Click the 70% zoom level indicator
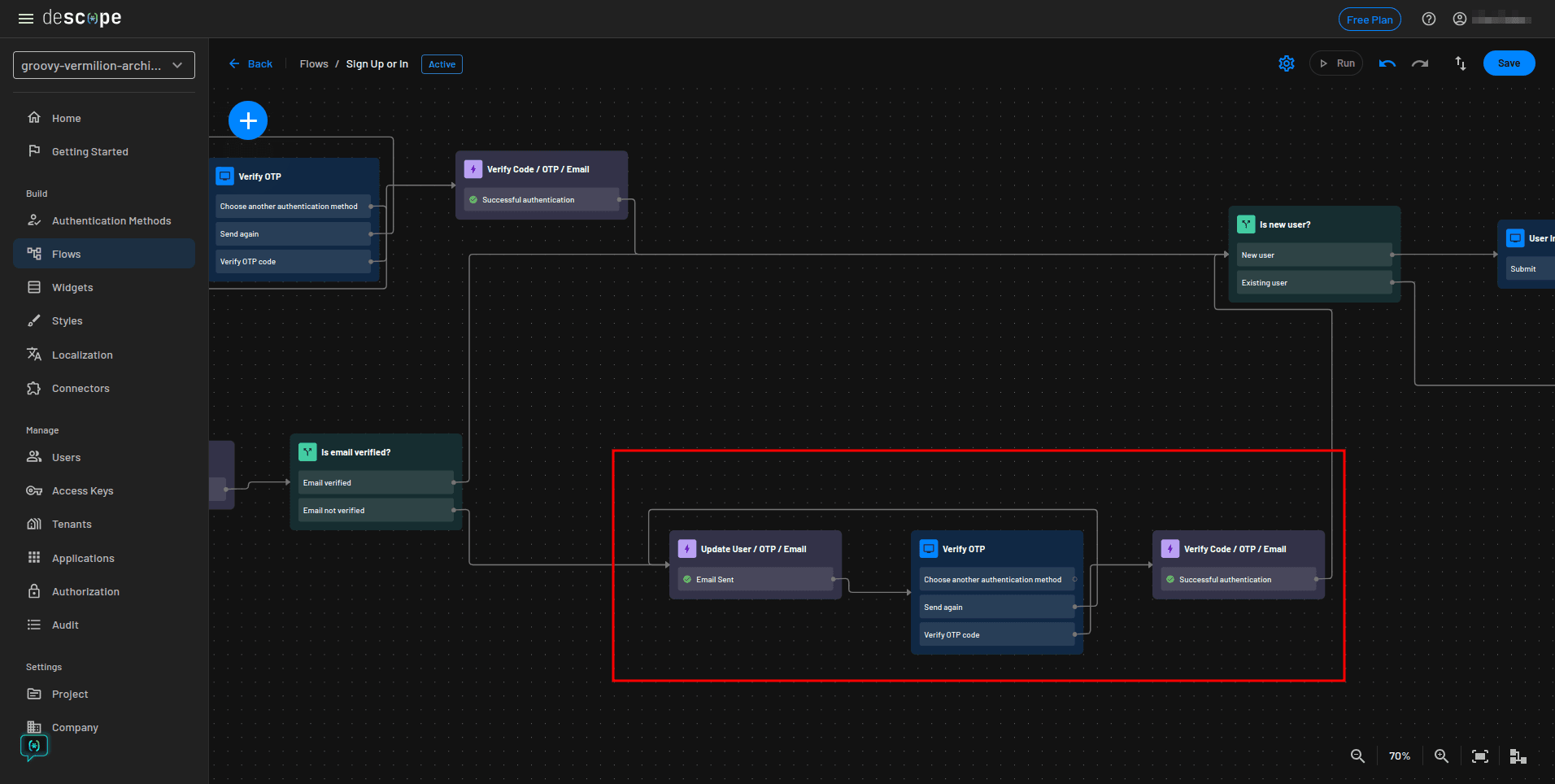The width and height of the screenshot is (1555, 784). pyautogui.click(x=1400, y=756)
